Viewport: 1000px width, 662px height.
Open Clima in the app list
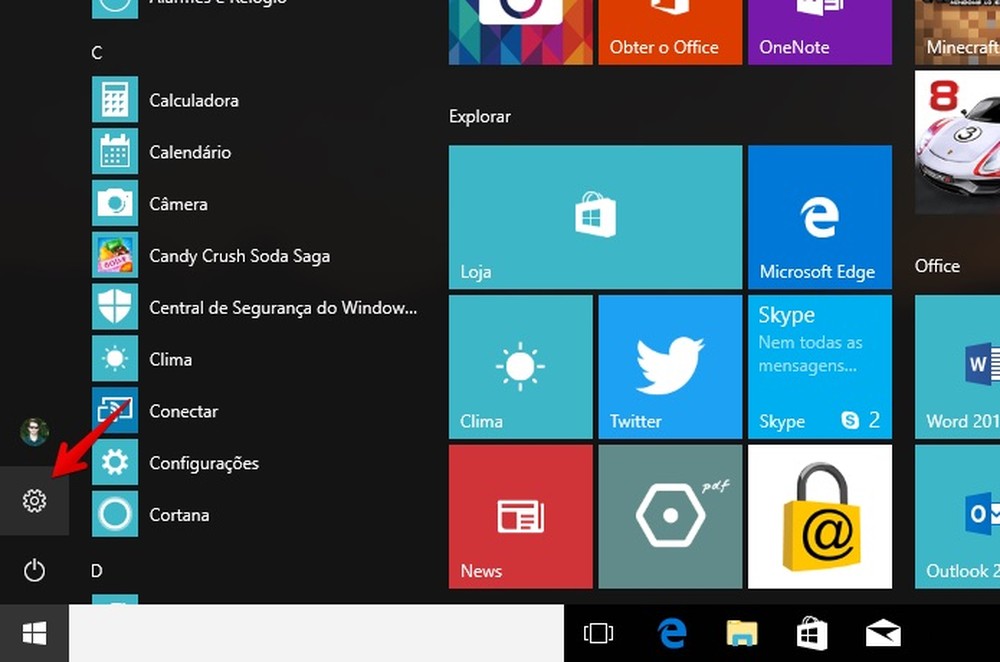(255, 358)
